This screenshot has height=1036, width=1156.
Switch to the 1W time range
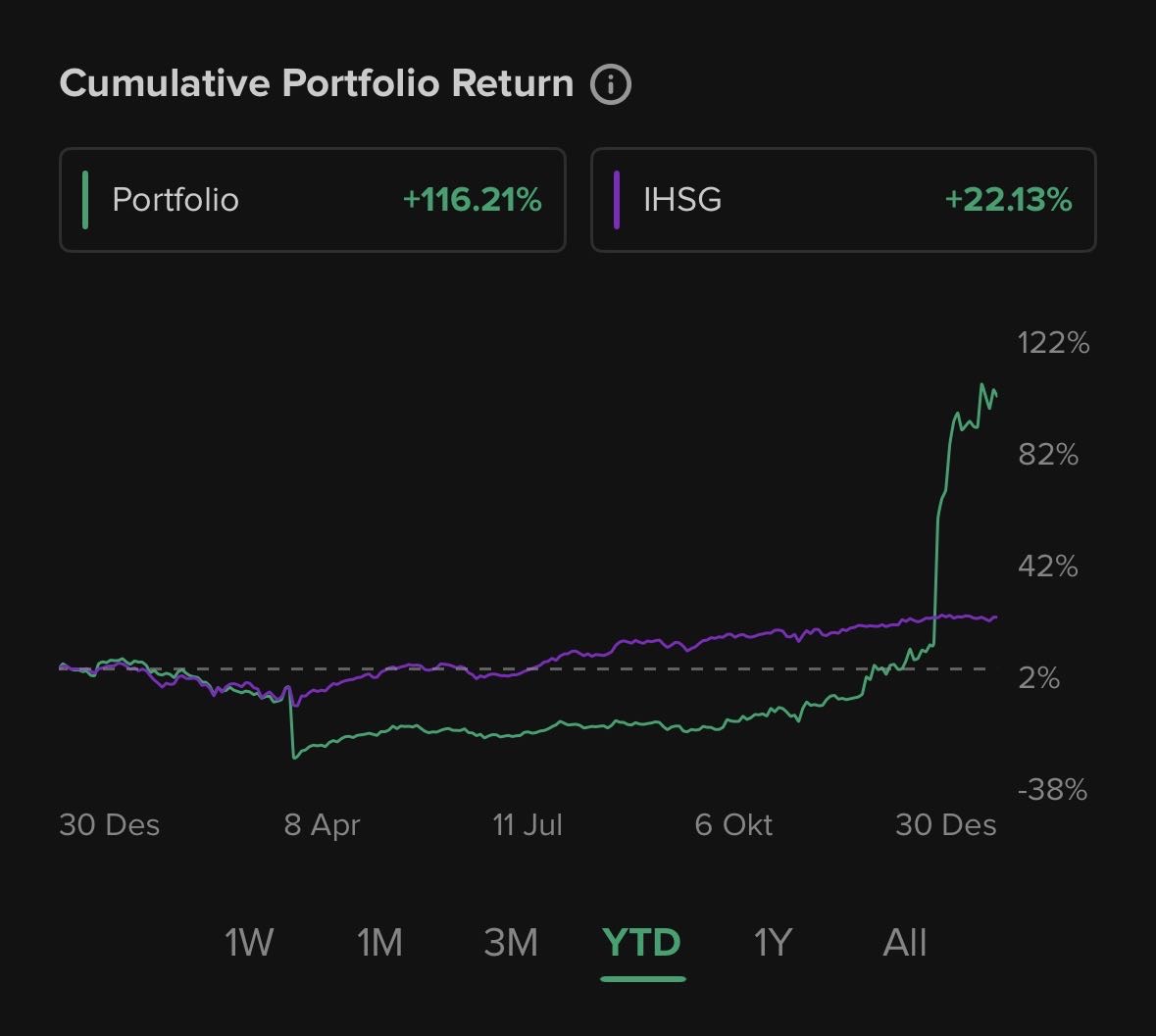(x=249, y=943)
